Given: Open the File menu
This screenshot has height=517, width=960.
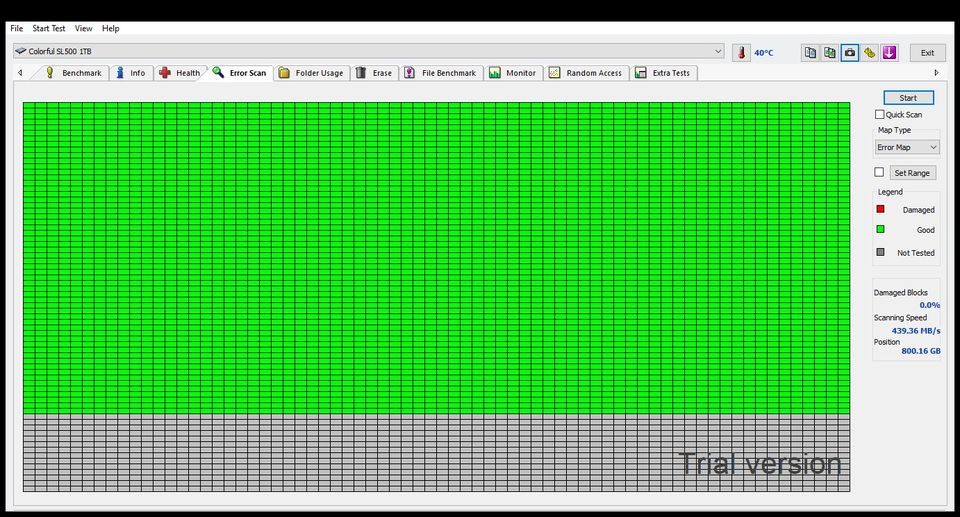Looking at the screenshot, I should (17, 28).
